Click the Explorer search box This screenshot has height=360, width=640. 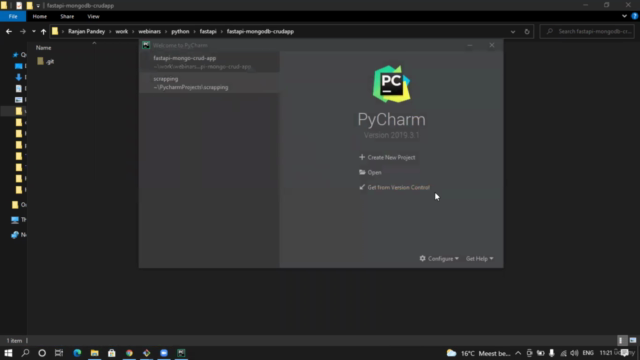point(587,31)
